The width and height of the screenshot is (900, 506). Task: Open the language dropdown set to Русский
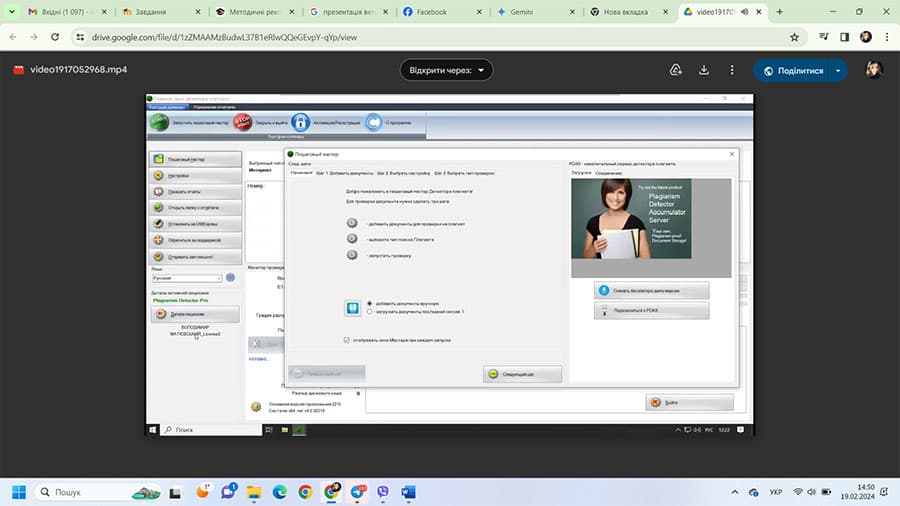[187, 278]
